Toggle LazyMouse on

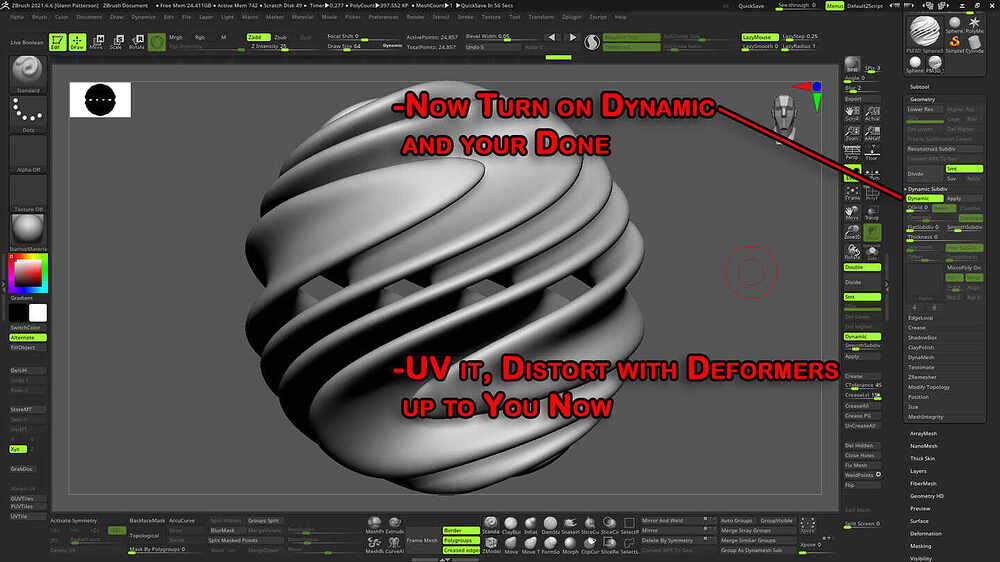tap(759, 37)
